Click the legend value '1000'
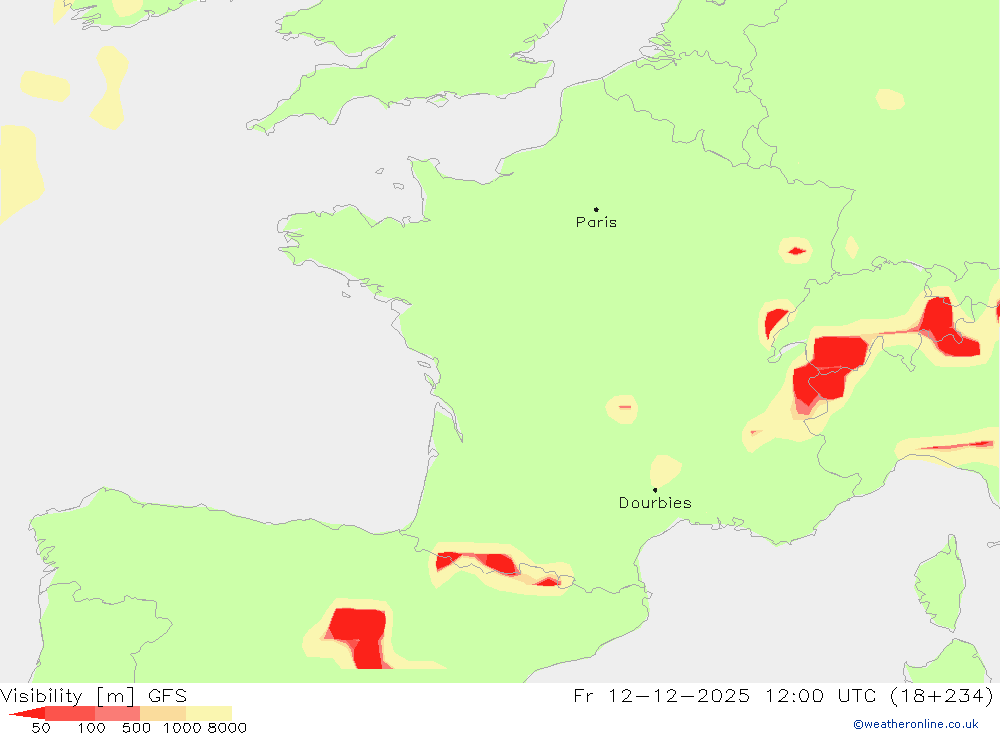 pyautogui.click(x=182, y=728)
